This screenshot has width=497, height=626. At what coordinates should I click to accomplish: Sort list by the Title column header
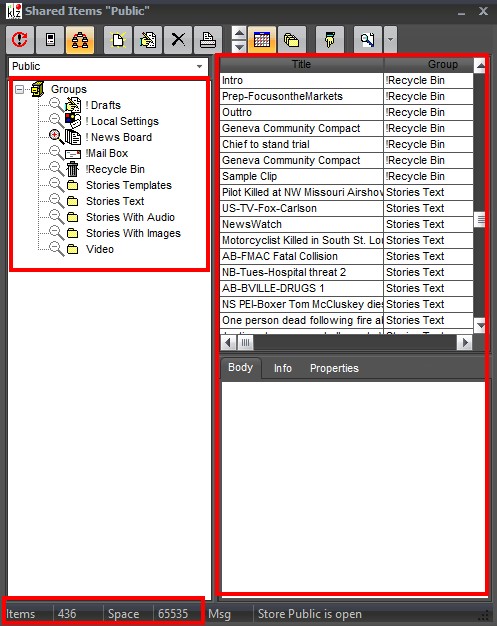(x=301, y=64)
